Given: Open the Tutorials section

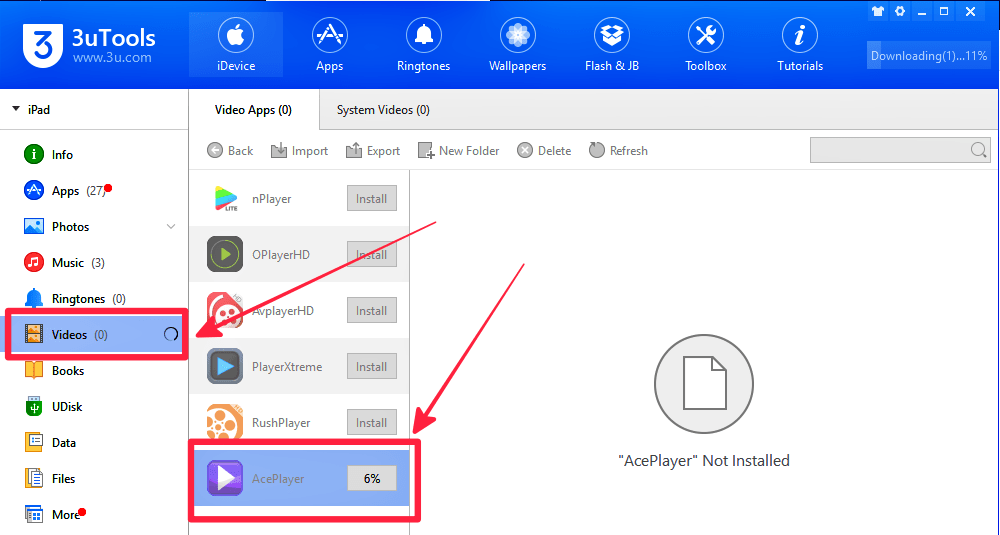Looking at the screenshot, I should click(800, 45).
